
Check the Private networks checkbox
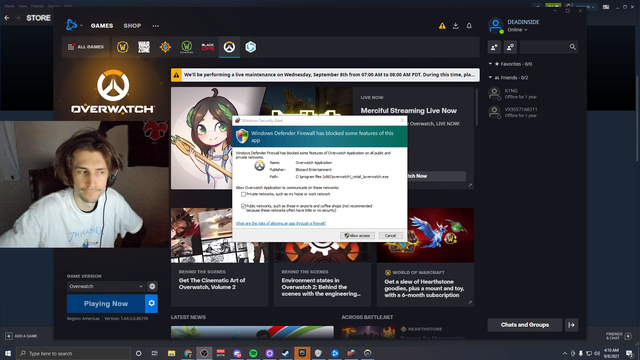click(244, 194)
